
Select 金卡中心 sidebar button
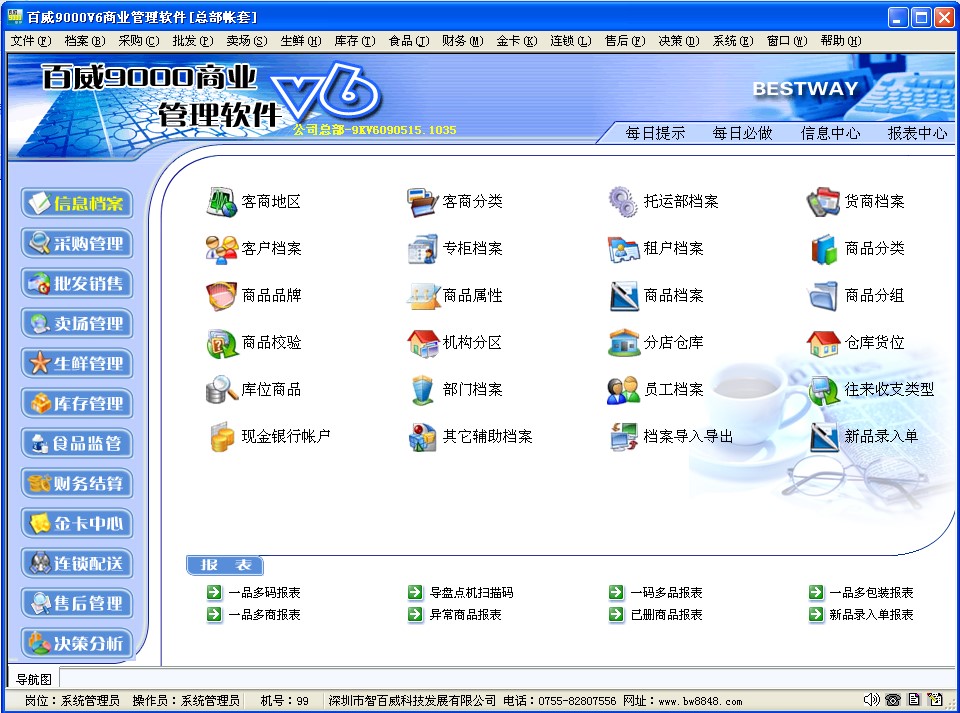tap(77, 523)
